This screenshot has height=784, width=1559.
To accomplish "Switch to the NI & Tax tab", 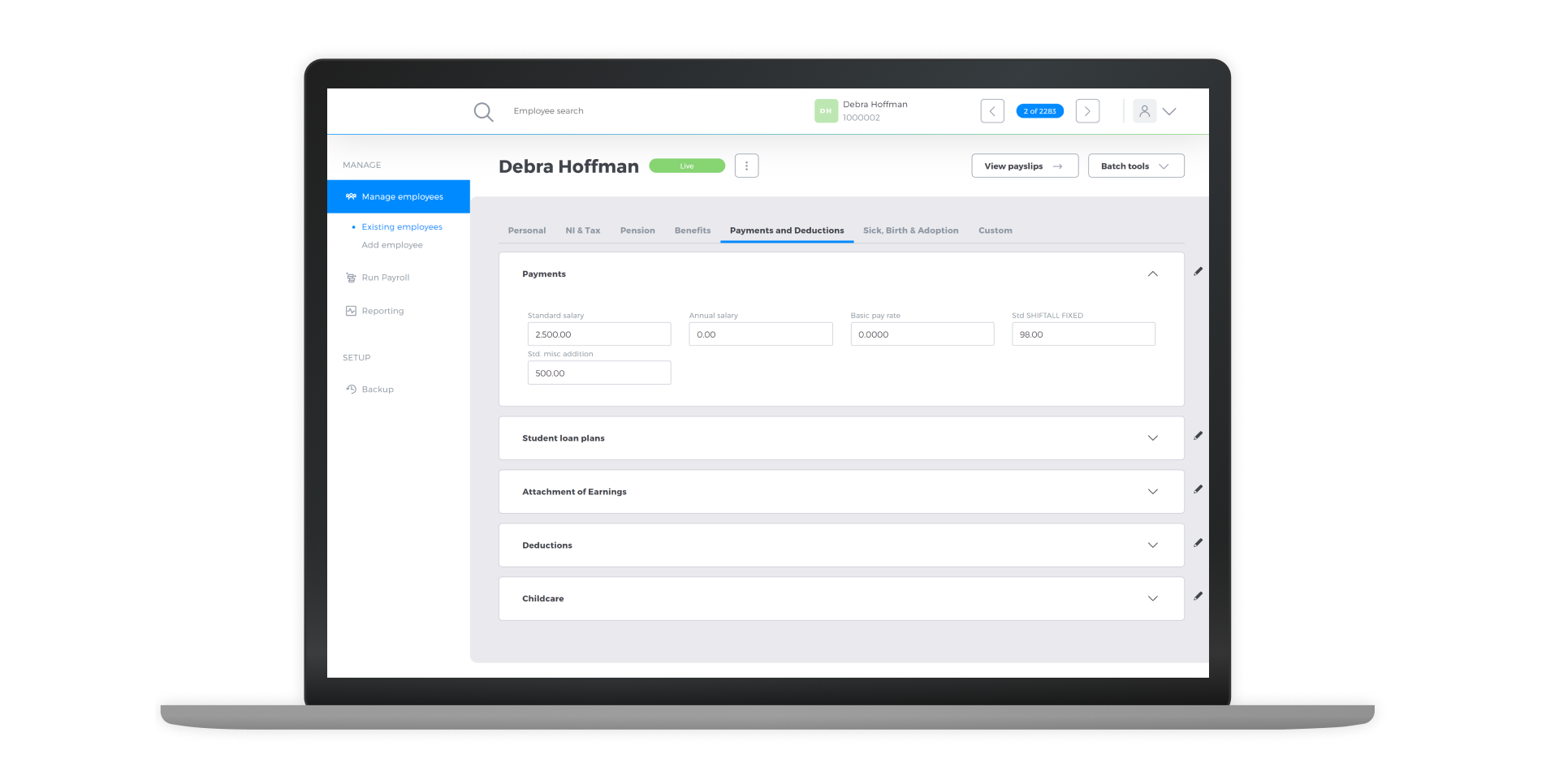I will [582, 230].
